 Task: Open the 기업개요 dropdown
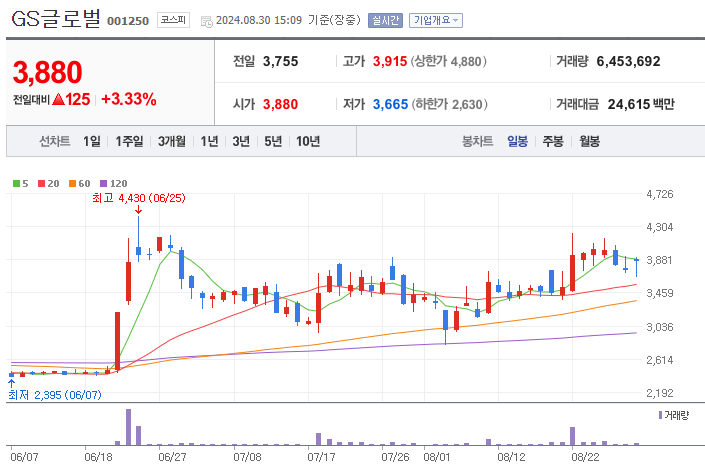coord(435,20)
